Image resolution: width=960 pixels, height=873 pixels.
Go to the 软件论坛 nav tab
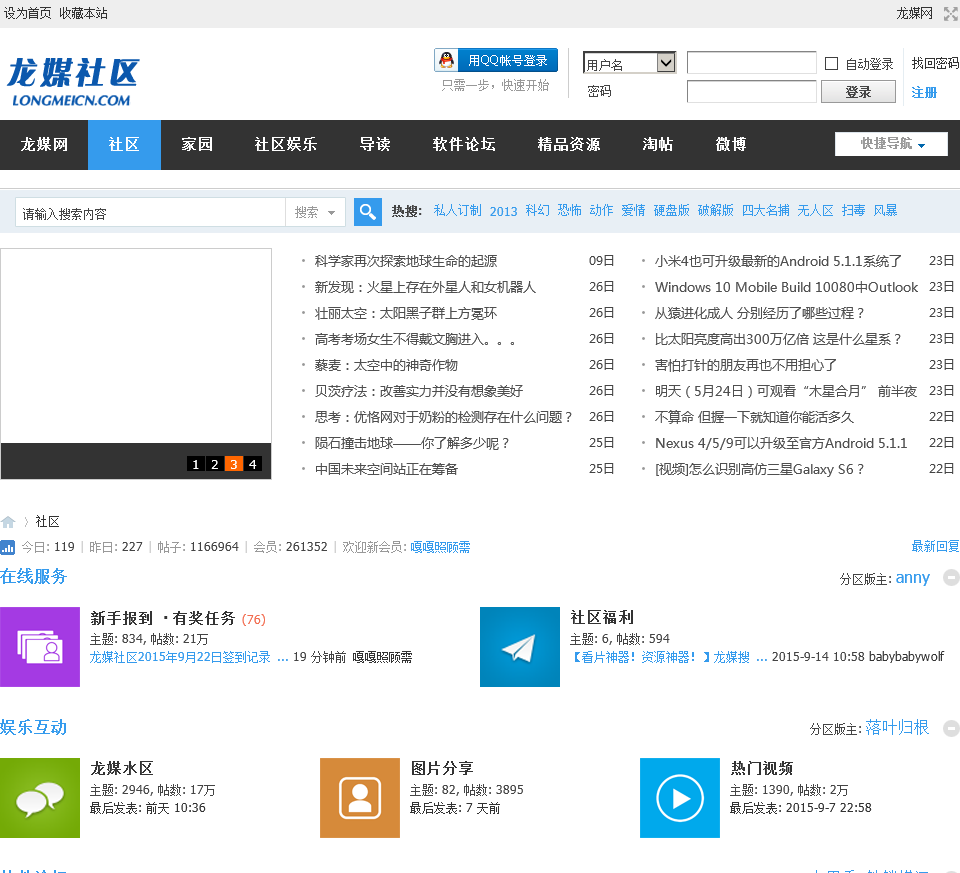[464, 145]
